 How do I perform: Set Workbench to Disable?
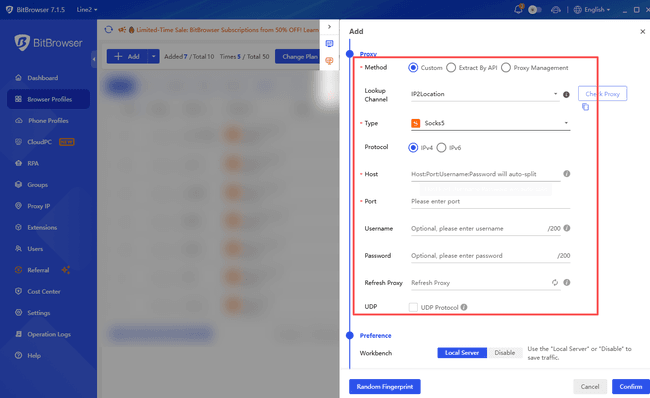point(505,353)
